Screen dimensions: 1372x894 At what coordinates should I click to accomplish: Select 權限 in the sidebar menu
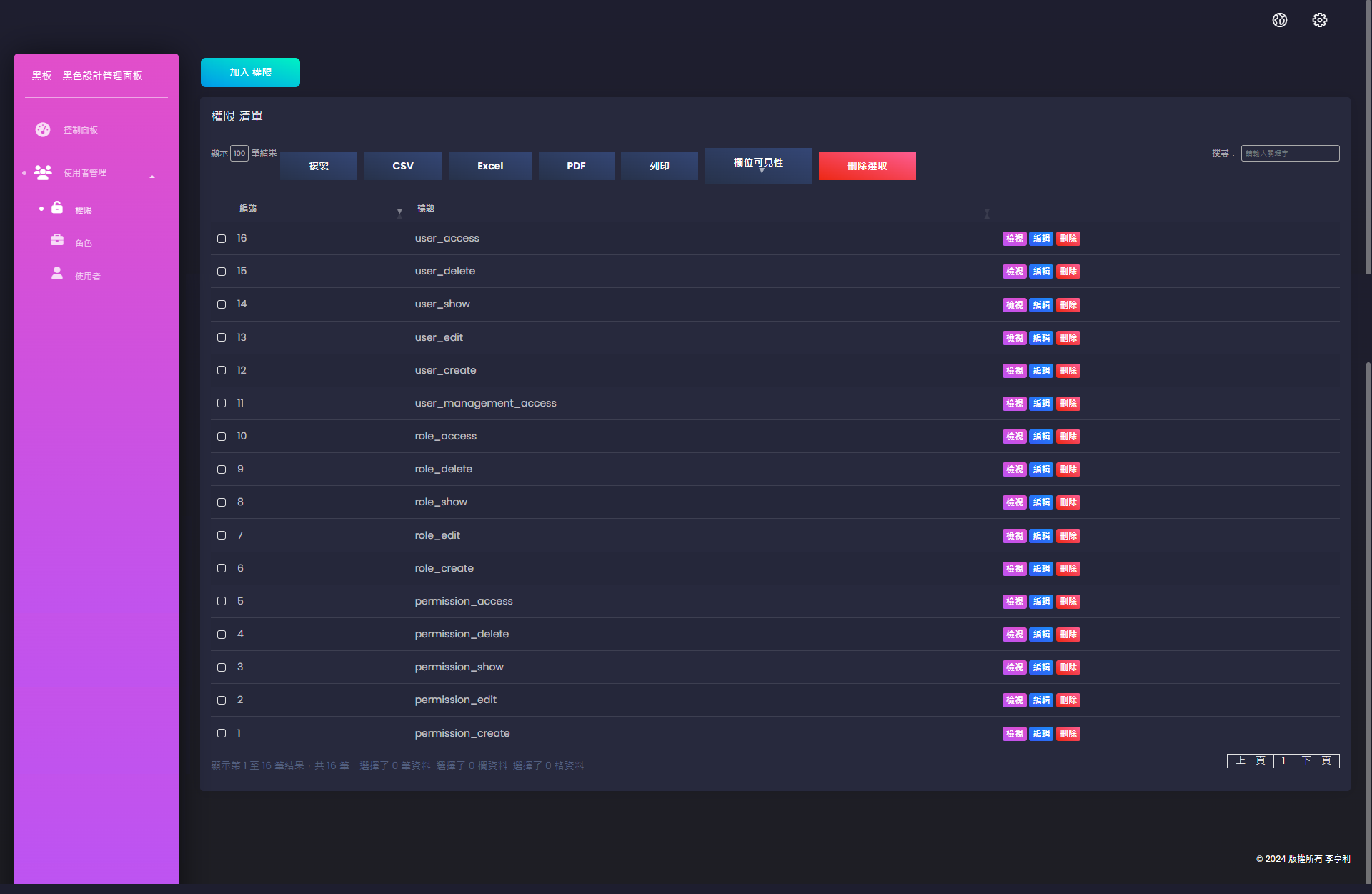[x=84, y=210]
